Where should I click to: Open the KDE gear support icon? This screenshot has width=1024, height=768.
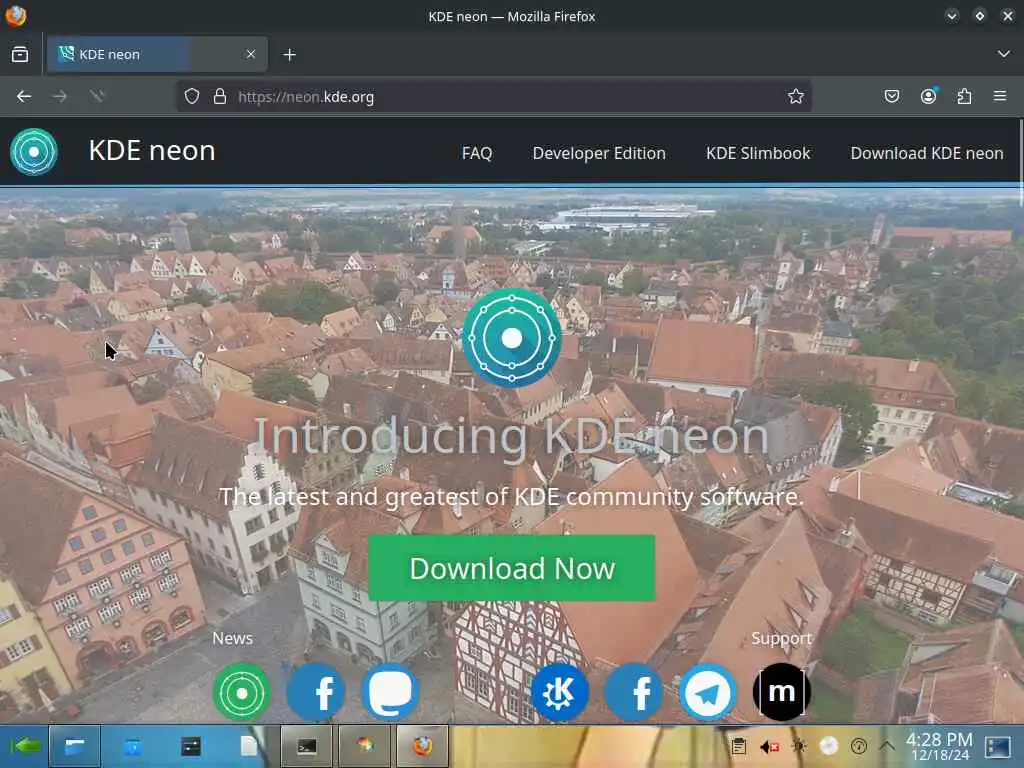point(560,692)
